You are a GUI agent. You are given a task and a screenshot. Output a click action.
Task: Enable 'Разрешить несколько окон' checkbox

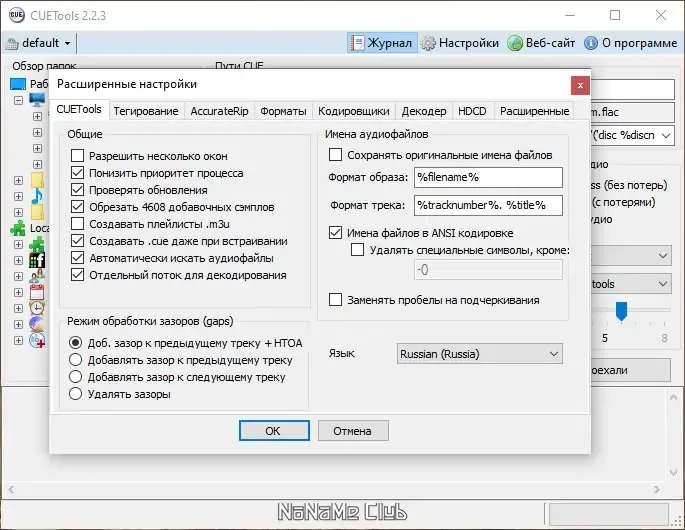coord(77,156)
